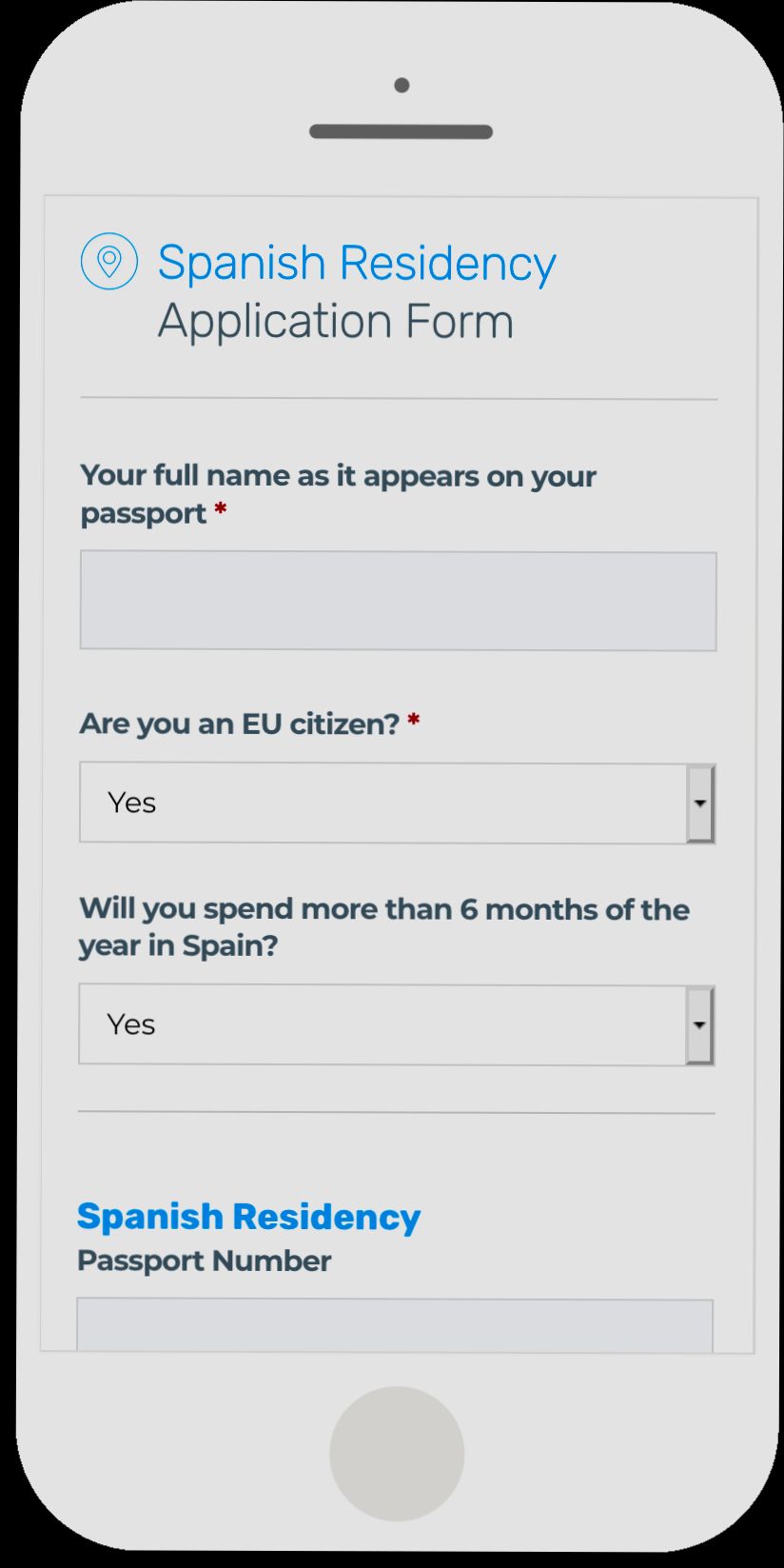Open the '6 months in Spain' dropdown
Image resolution: width=784 pixels, height=1568 pixels.
[x=397, y=1023]
